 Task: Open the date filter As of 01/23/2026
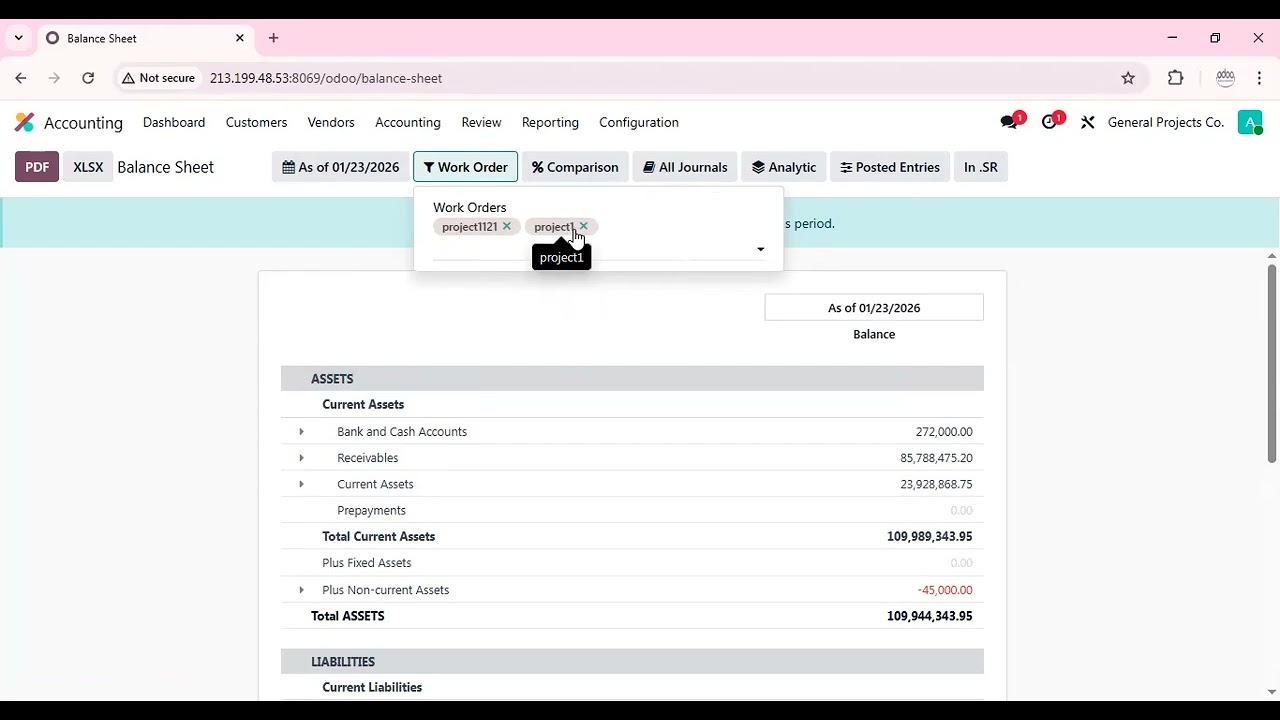(x=341, y=167)
